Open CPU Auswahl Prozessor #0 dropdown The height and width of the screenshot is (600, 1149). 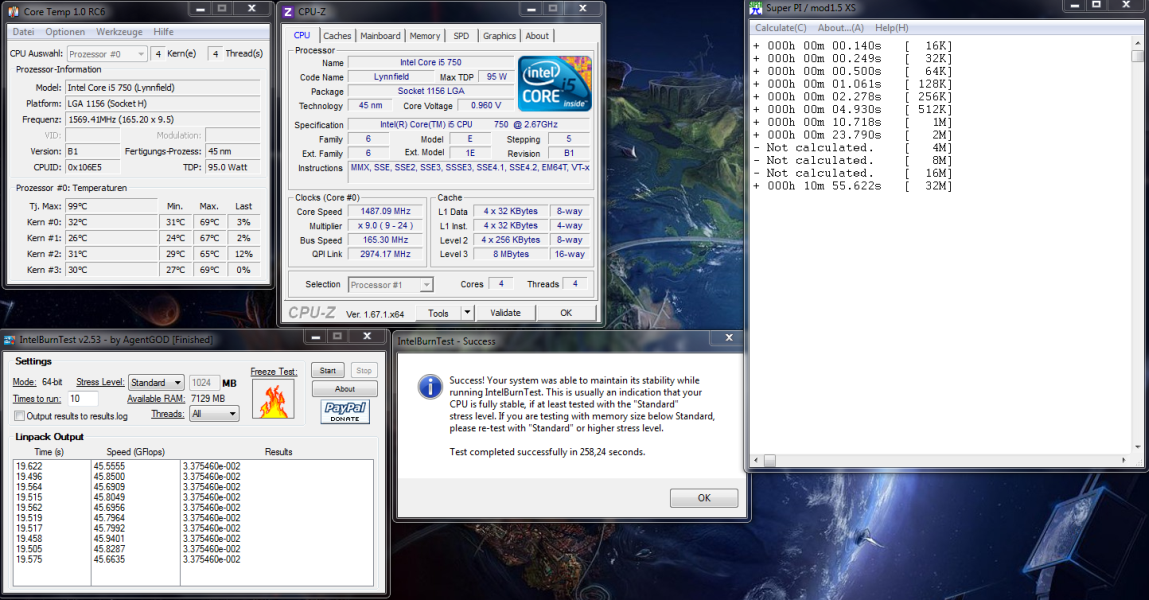pyautogui.click(x=107, y=53)
